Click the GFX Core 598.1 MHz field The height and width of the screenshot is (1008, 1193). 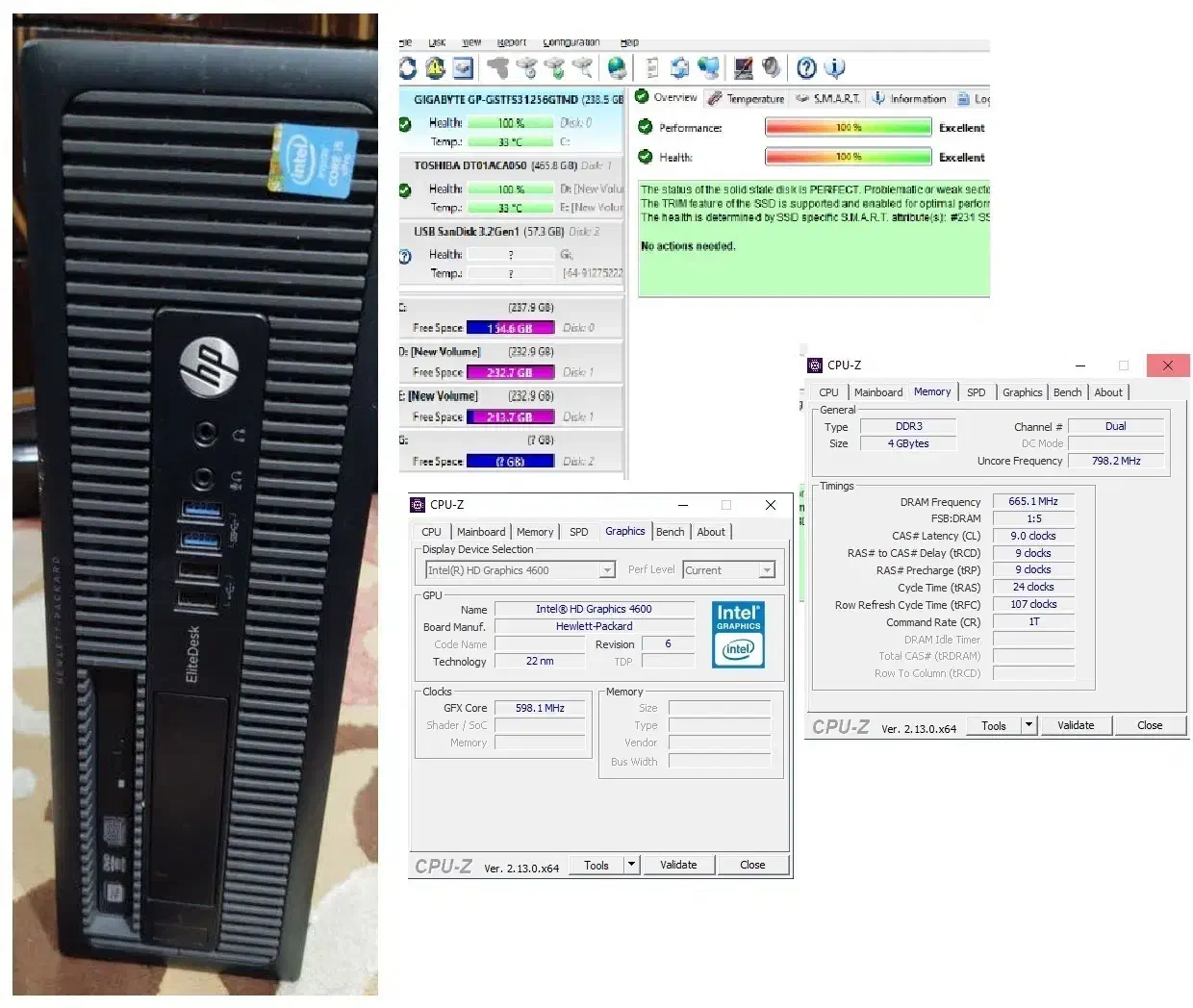pos(540,708)
